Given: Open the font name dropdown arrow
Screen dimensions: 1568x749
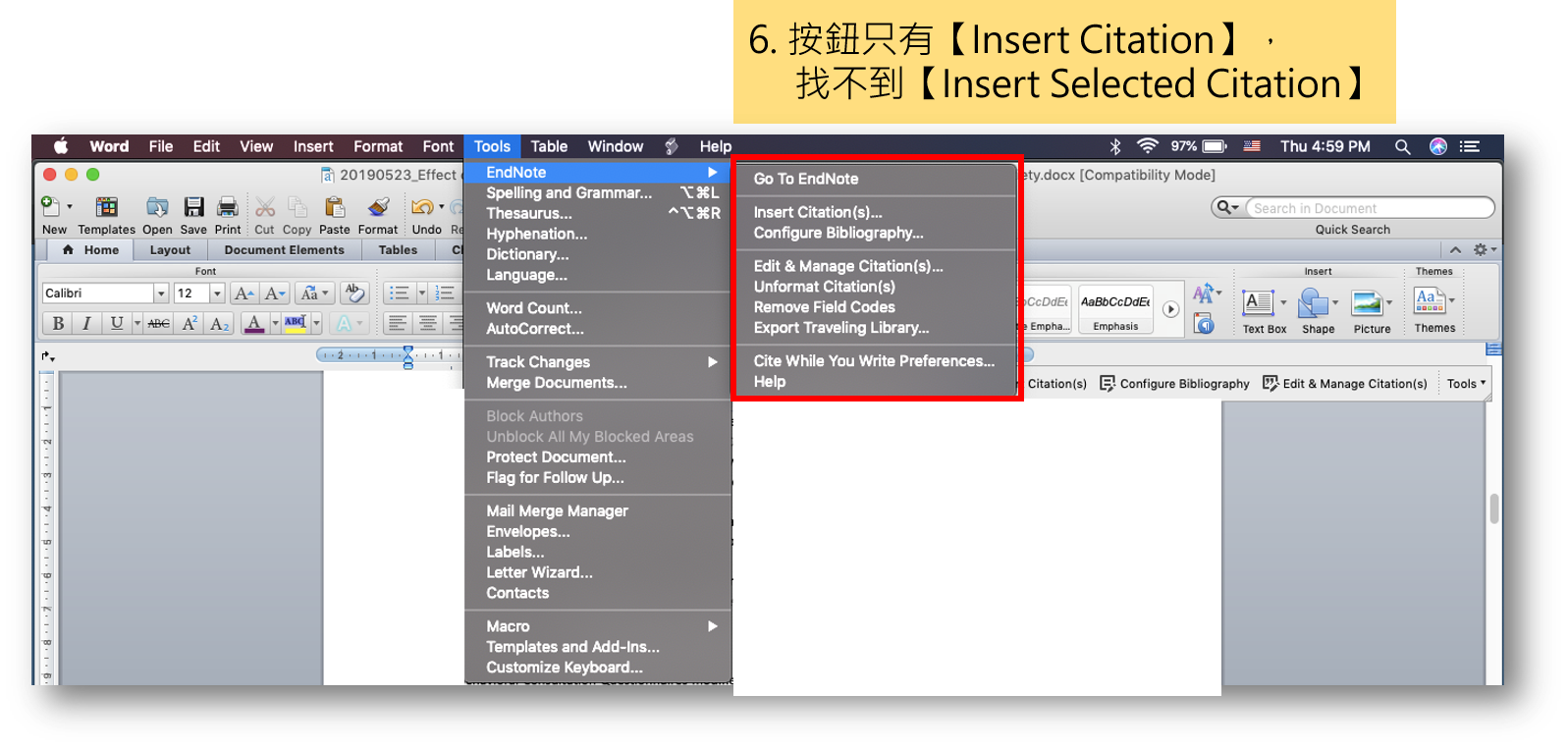Looking at the screenshot, I should (x=161, y=294).
